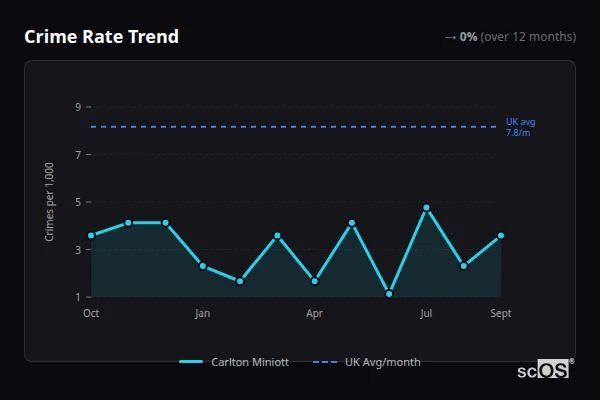
Task: Click the 0% over 12 months indicator
Action: pyautogui.click(x=510, y=37)
